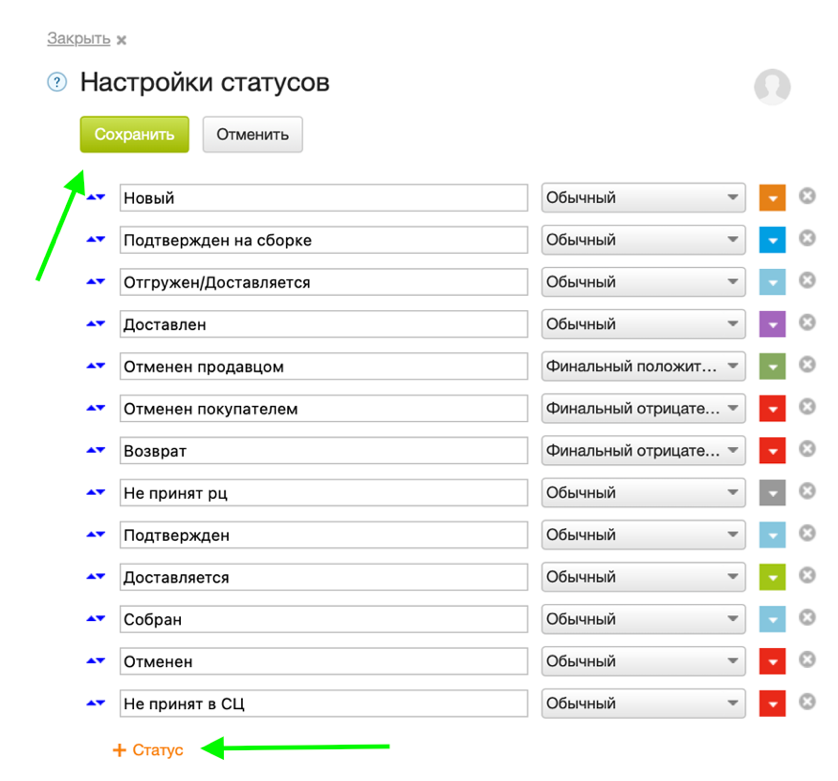Delete the Не принят в СЦ status

(807, 703)
